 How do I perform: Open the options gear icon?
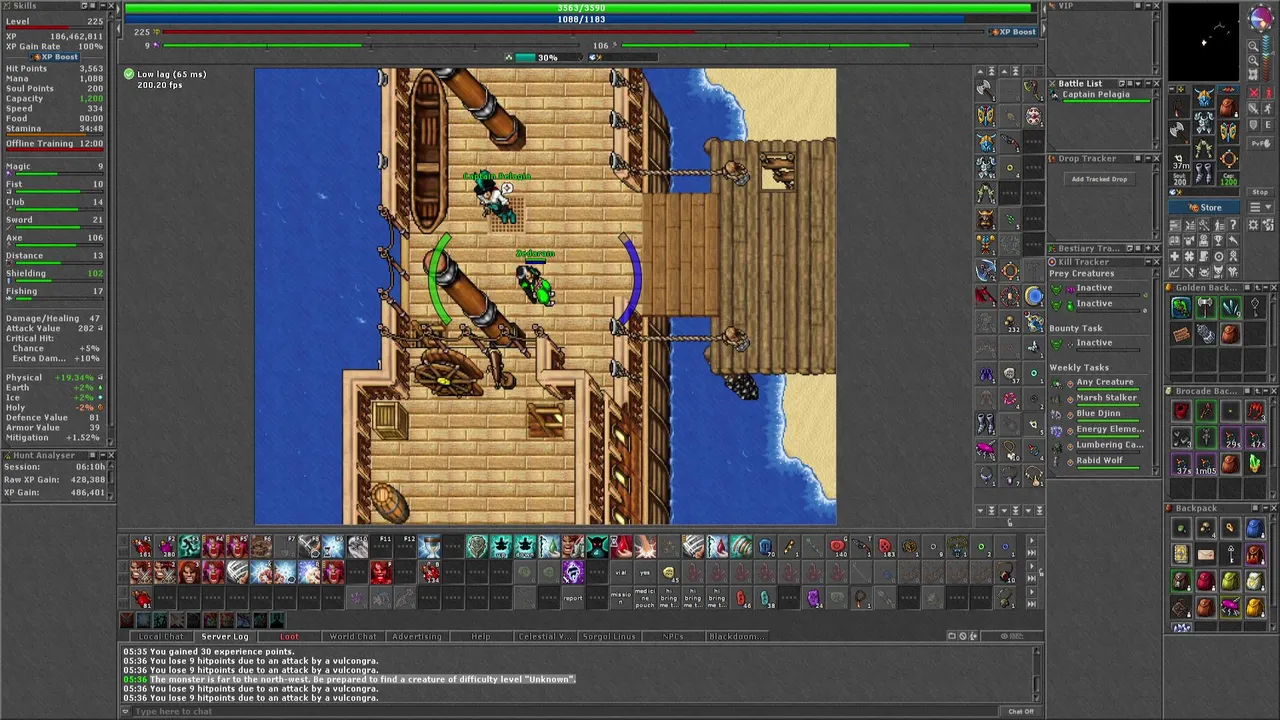[x=1253, y=224]
